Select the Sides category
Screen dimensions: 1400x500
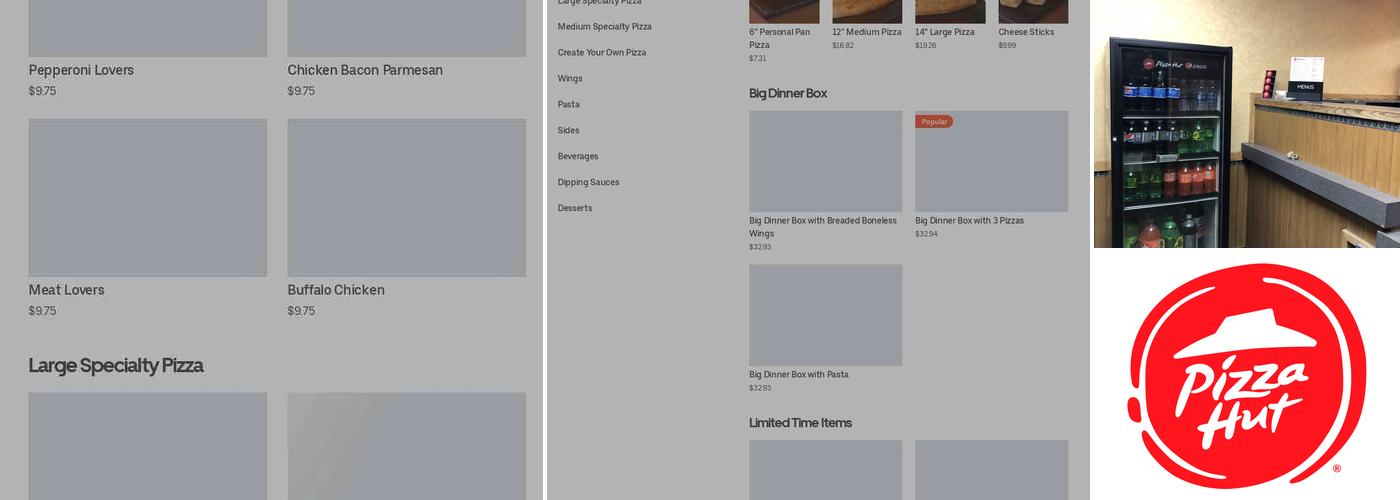569,131
